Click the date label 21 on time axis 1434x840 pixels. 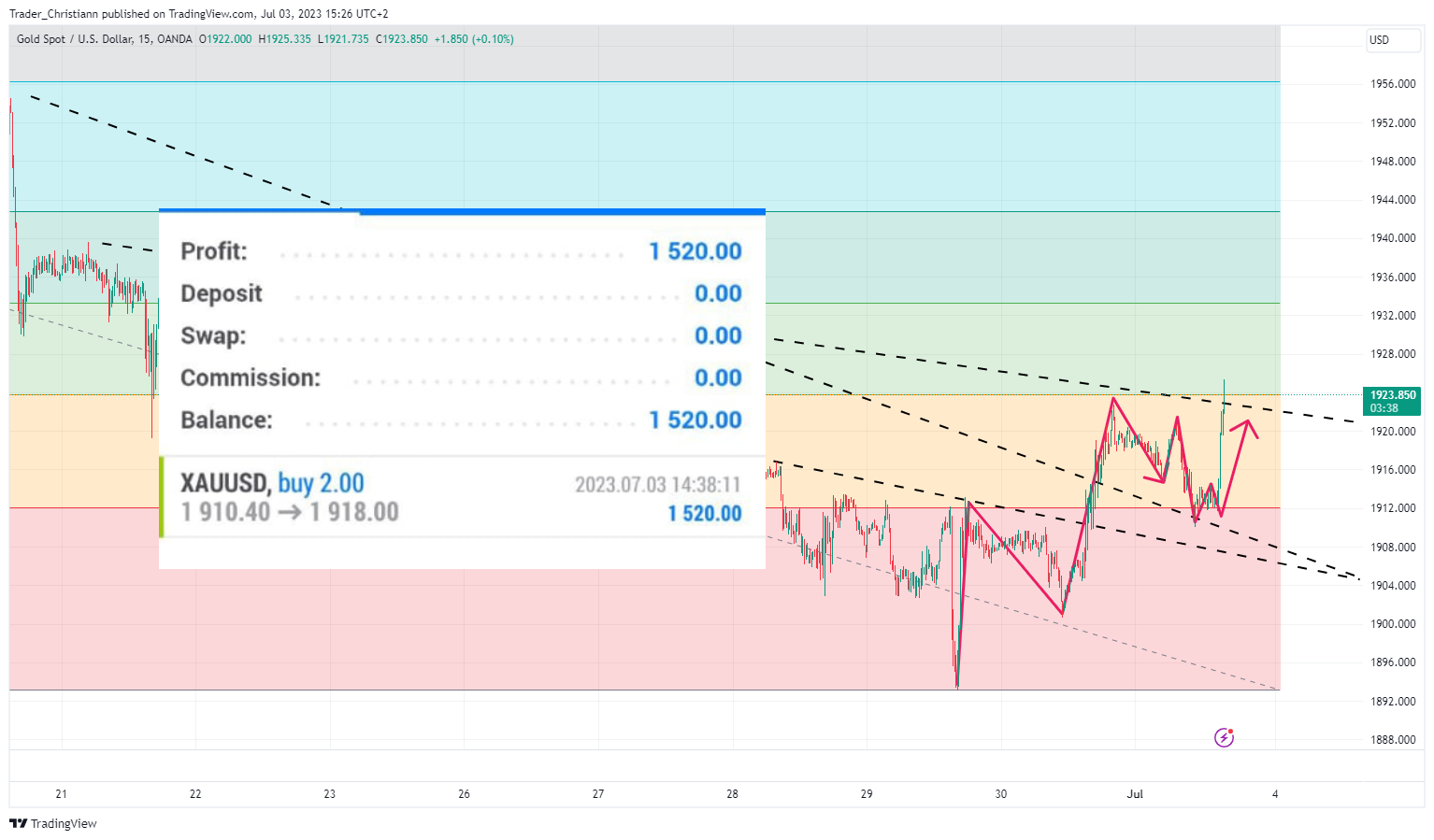coord(61,794)
